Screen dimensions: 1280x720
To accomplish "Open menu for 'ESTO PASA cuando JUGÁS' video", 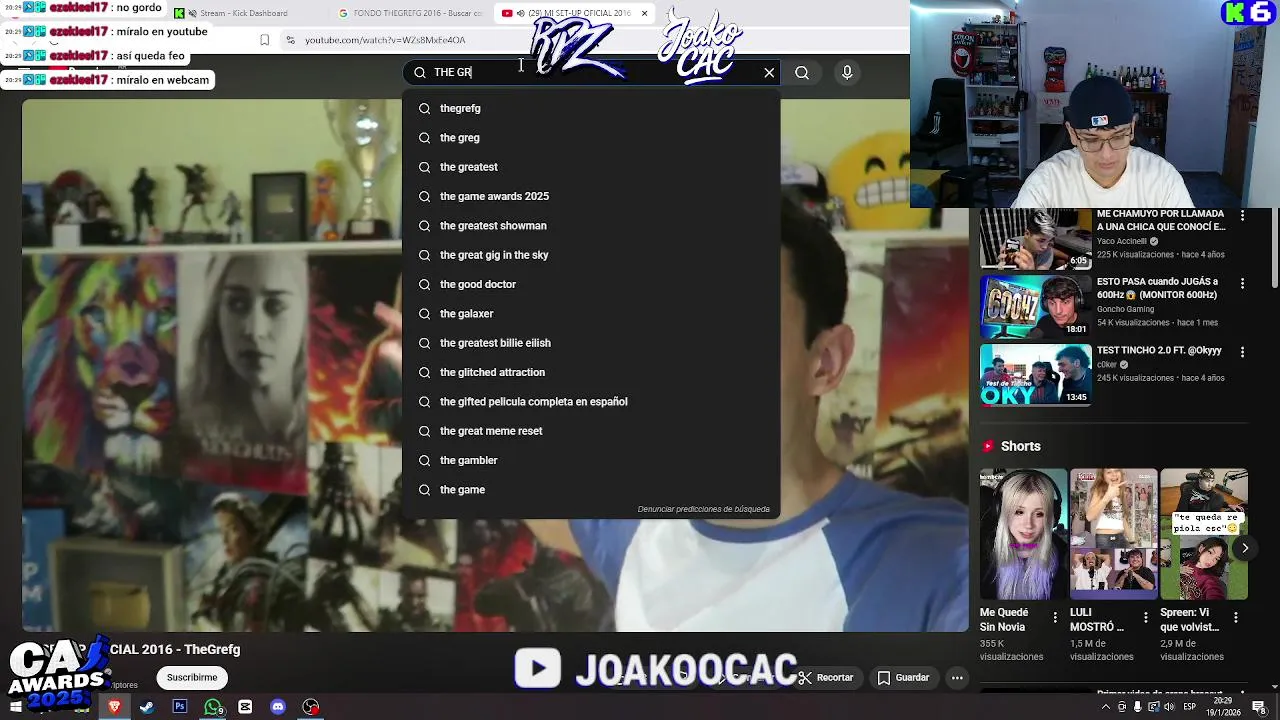I will (x=1242, y=283).
